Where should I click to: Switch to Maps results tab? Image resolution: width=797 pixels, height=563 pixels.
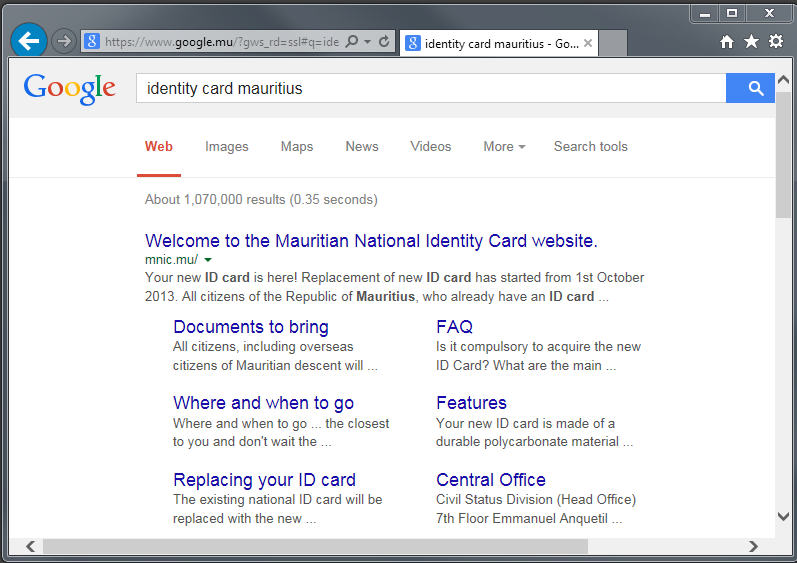pos(297,146)
